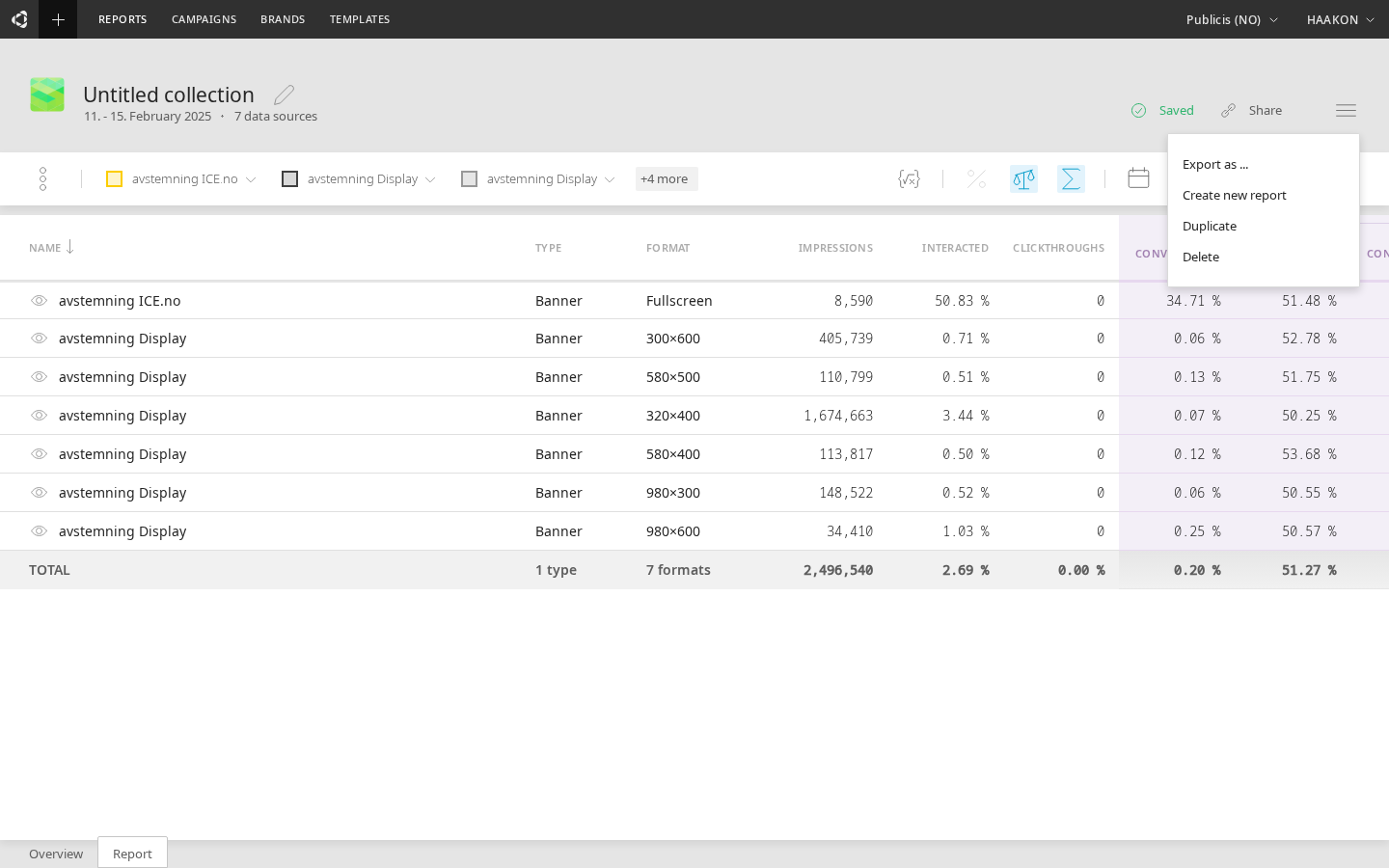Select Duplicate from the open menu
1389x868 pixels.
(x=1210, y=226)
